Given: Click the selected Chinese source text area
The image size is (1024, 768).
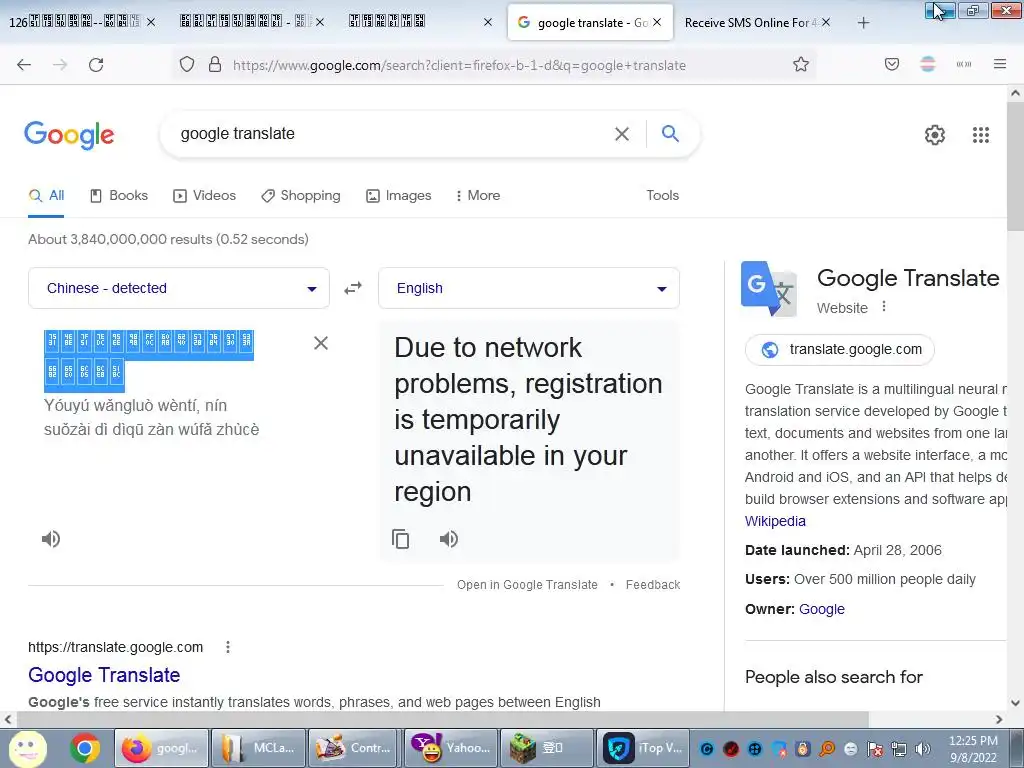Looking at the screenshot, I should coord(149,361).
